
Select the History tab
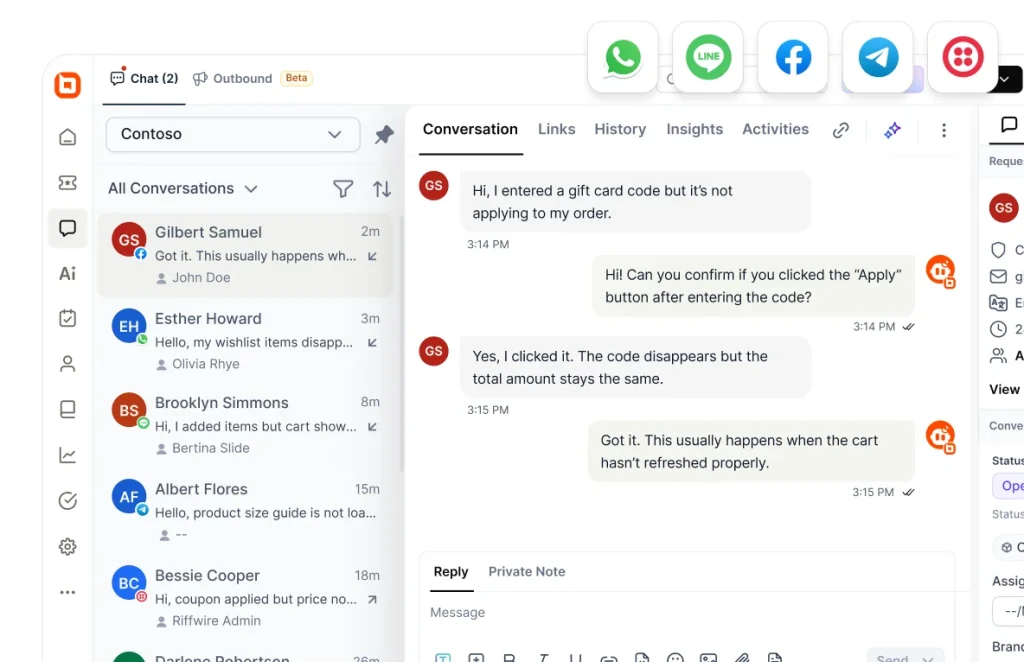point(620,129)
